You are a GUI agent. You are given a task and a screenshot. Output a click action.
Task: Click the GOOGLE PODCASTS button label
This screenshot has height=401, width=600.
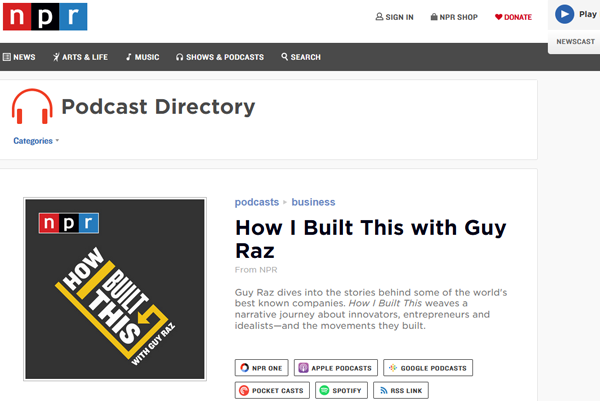(x=434, y=368)
